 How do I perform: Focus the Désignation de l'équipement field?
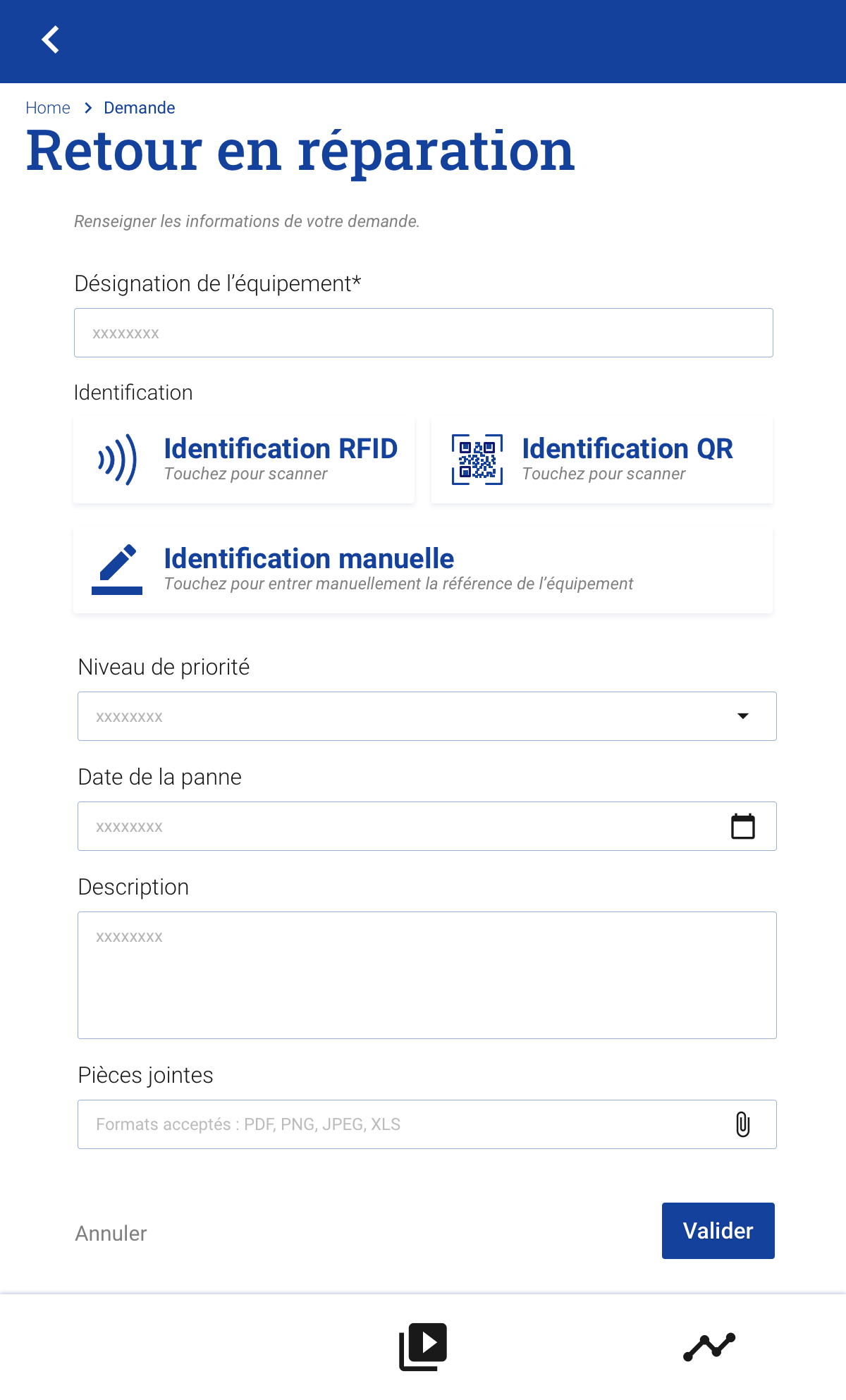pyautogui.click(x=423, y=333)
